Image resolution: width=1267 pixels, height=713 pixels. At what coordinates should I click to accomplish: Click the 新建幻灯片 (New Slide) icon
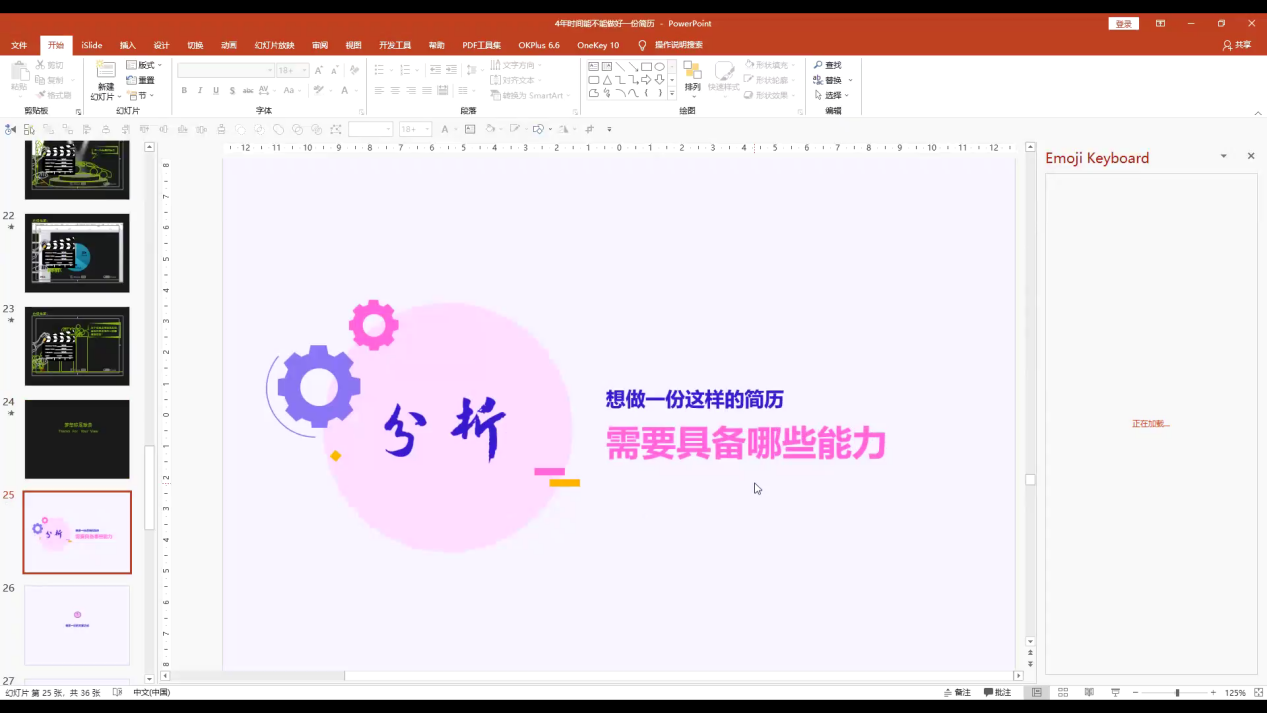point(105,70)
